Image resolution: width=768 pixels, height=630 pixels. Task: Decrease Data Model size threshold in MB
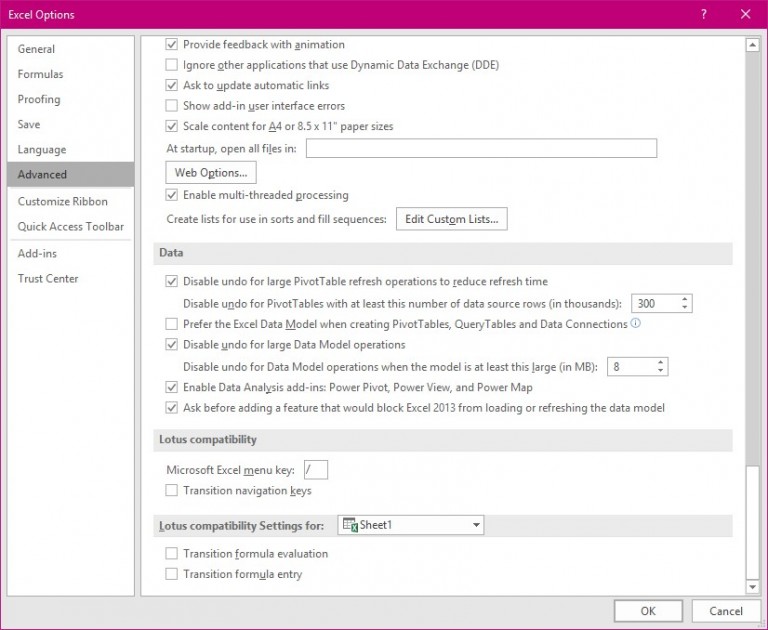click(660, 371)
